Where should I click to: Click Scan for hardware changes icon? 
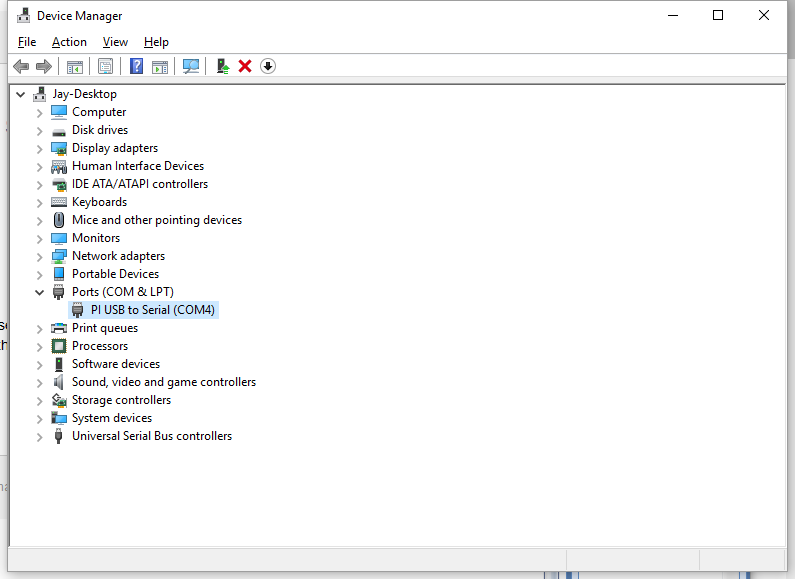click(191, 66)
